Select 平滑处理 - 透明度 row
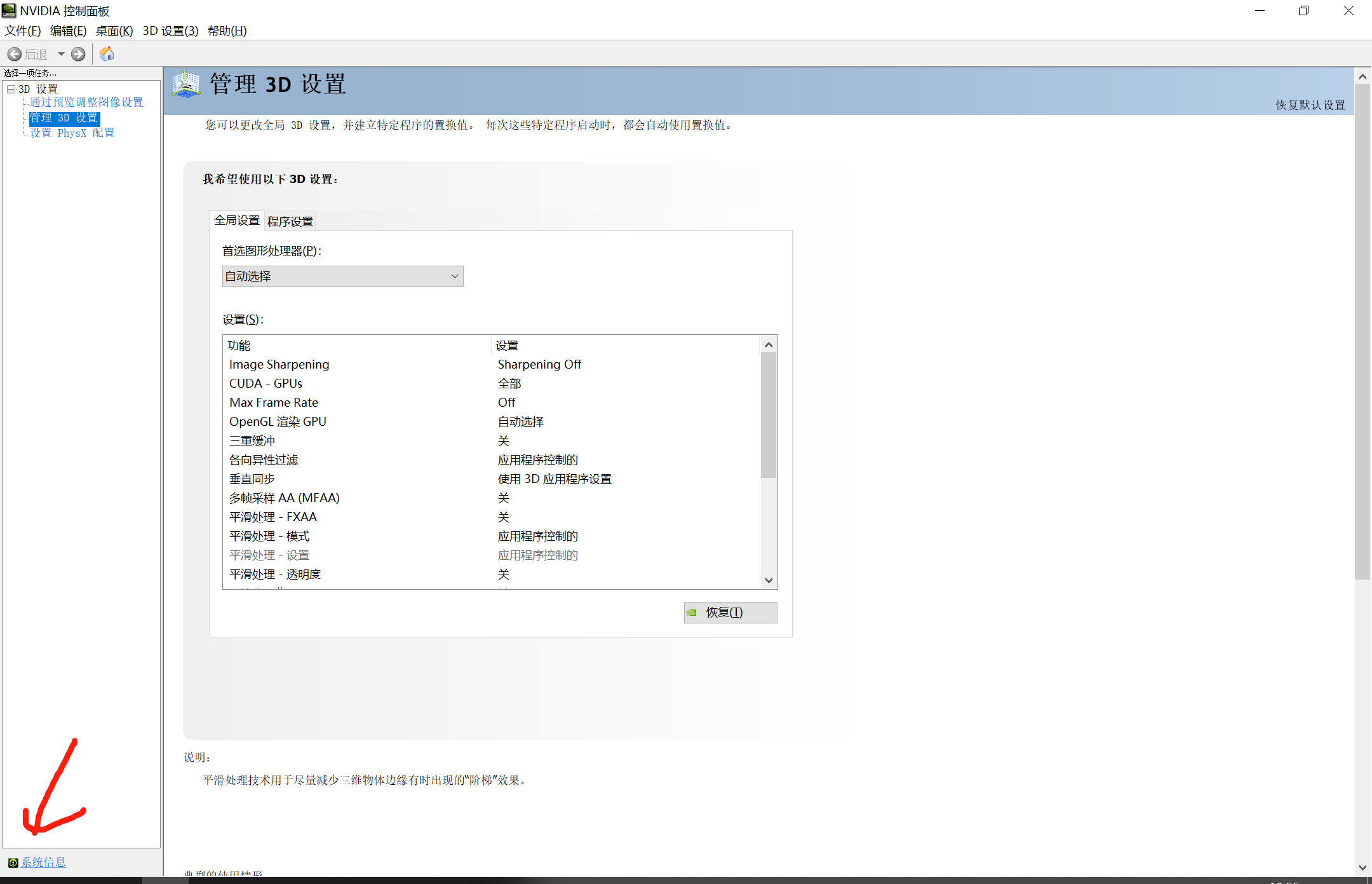This screenshot has height=884, width=1372. [492, 574]
